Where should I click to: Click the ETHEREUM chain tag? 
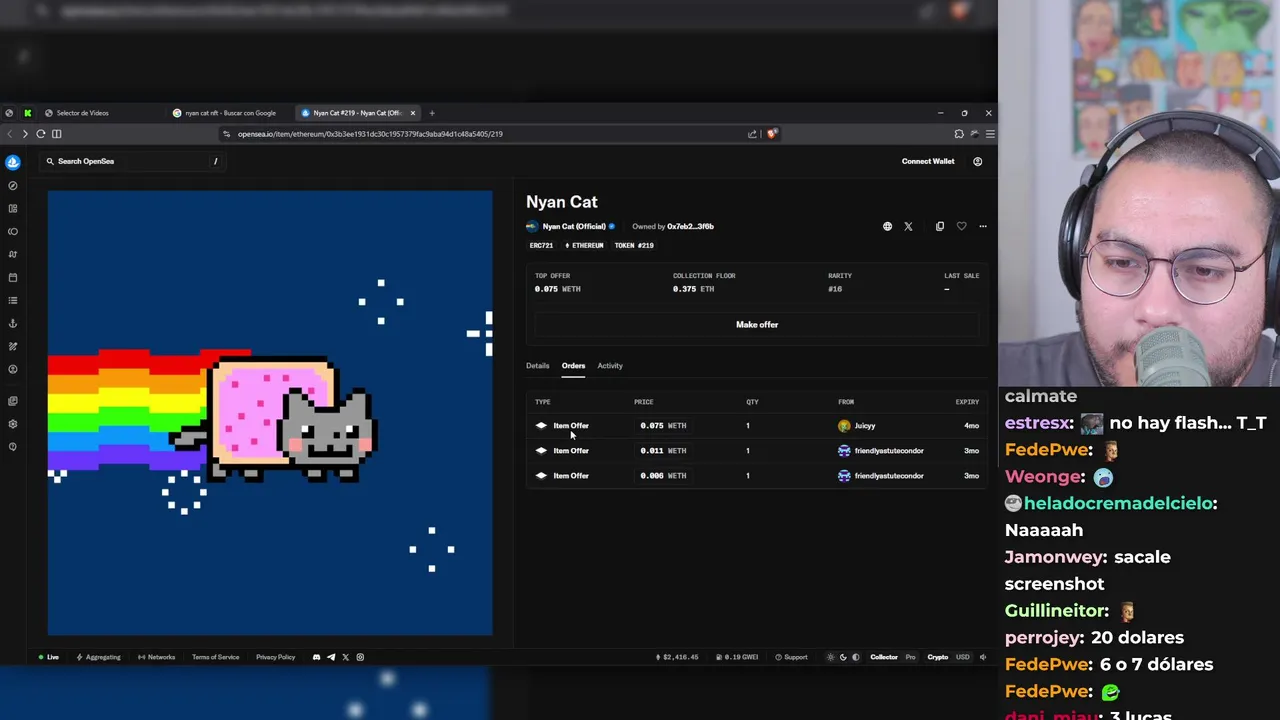click(x=584, y=246)
